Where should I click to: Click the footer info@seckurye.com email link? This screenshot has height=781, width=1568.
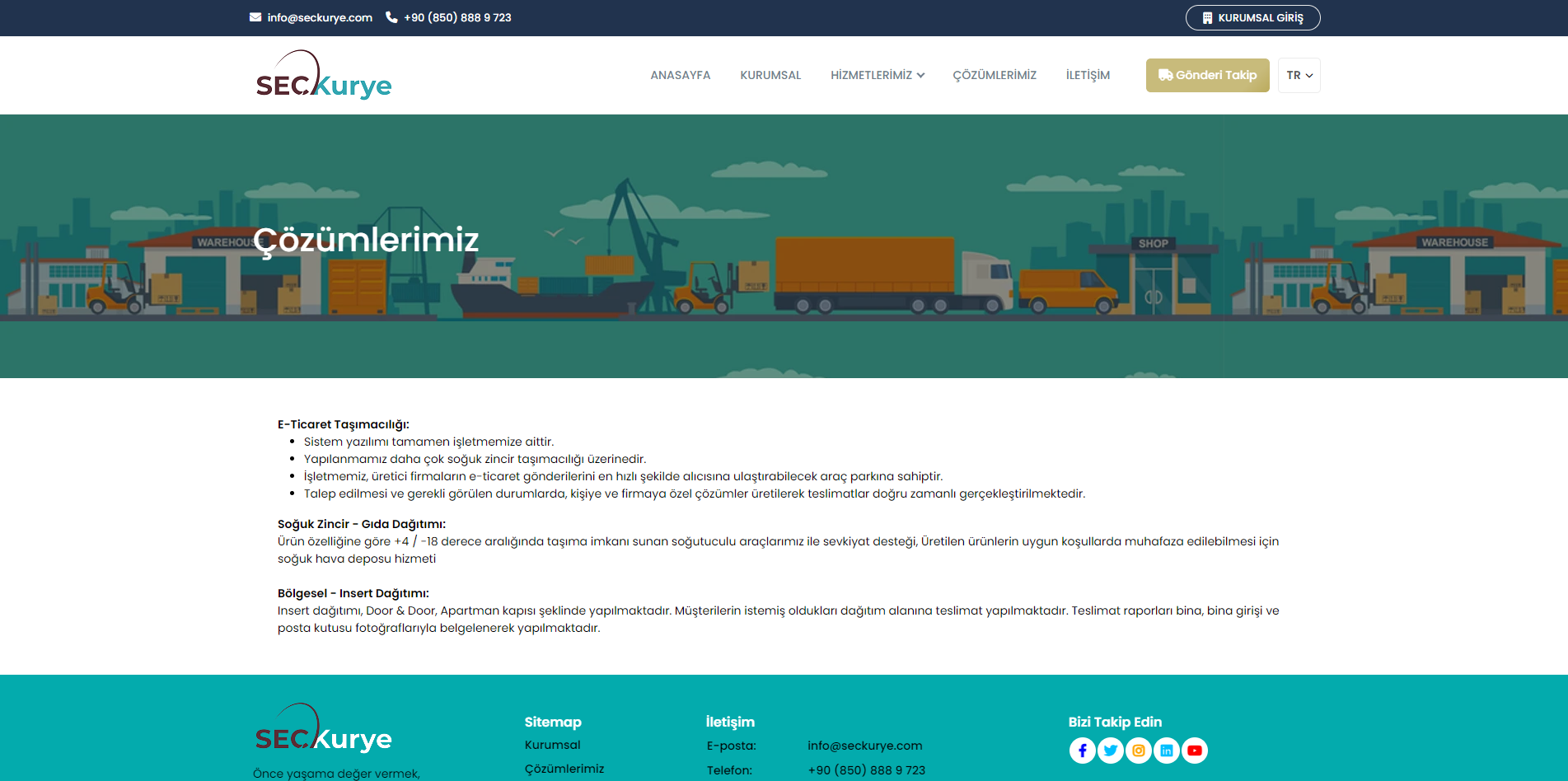864,746
